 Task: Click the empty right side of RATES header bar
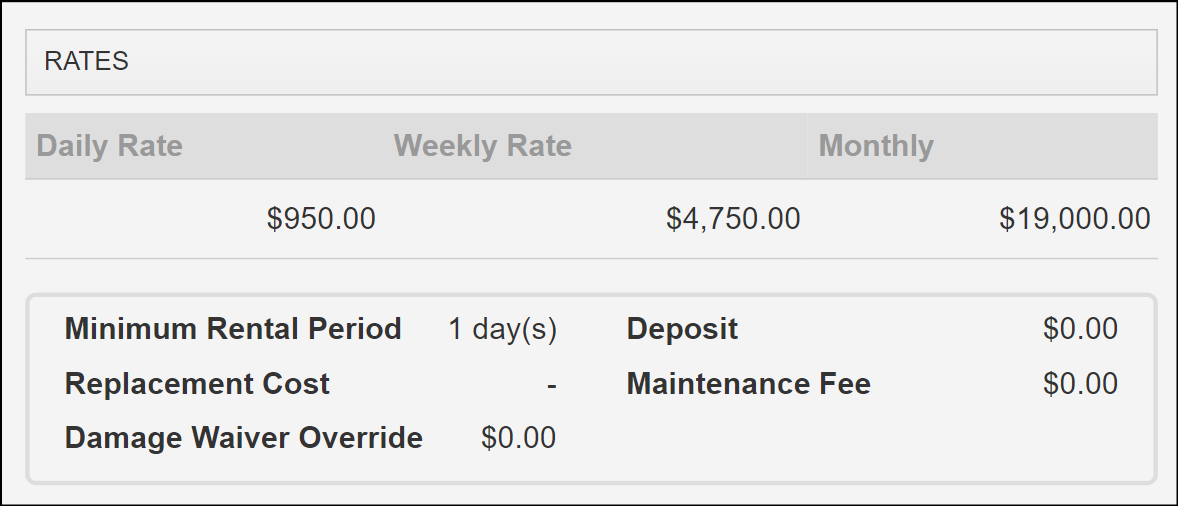(800, 61)
